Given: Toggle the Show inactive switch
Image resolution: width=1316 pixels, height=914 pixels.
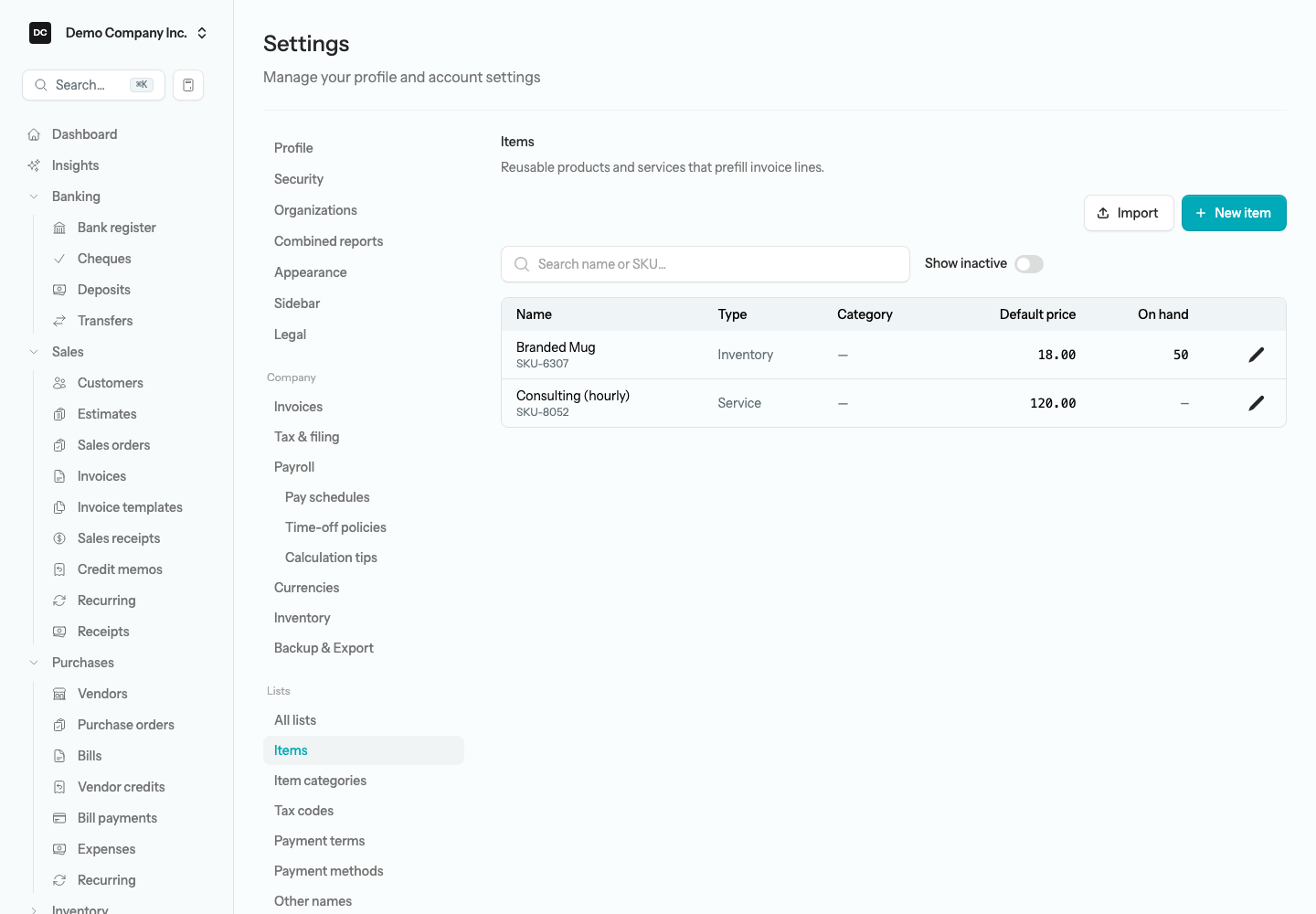Looking at the screenshot, I should tap(1029, 264).
